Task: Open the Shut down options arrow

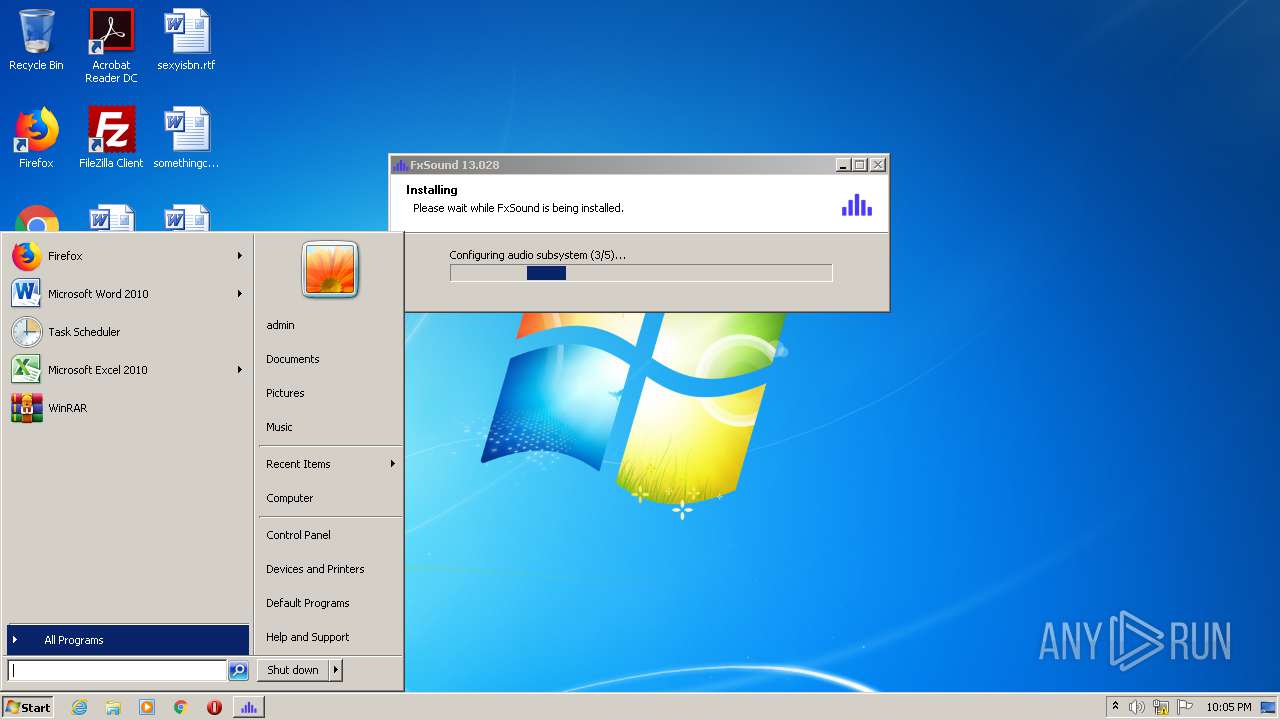Action: click(336, 670)
